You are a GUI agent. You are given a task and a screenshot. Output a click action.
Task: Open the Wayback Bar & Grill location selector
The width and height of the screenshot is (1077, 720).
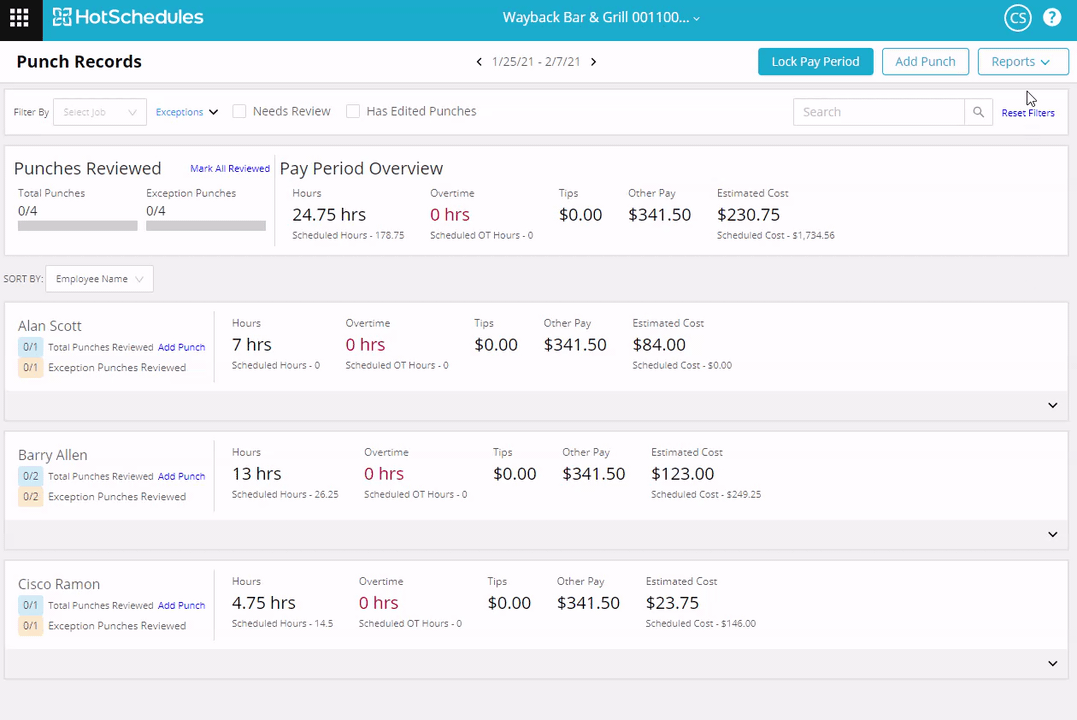point(601,18)
